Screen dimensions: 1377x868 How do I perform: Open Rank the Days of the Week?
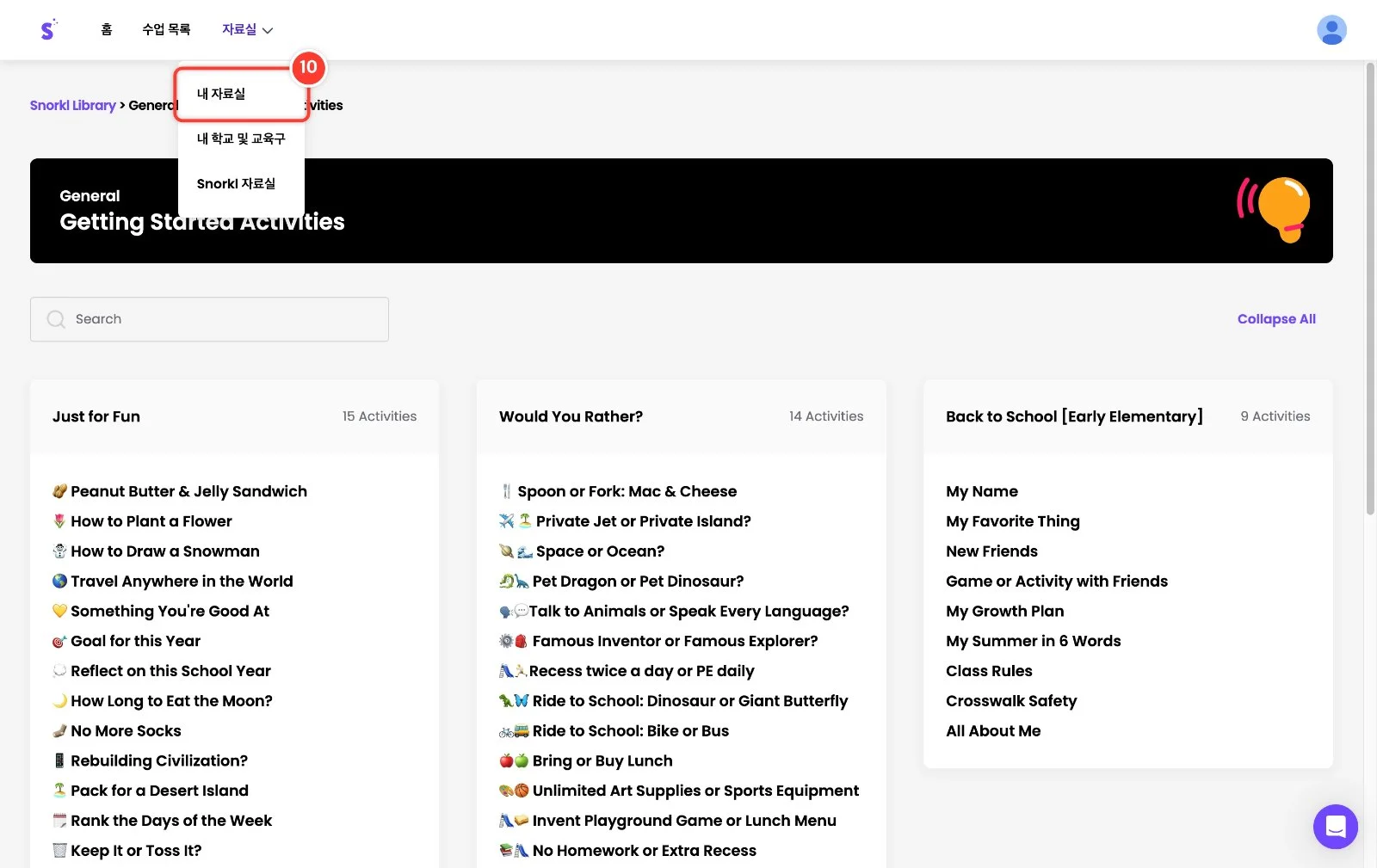[162, 821]
